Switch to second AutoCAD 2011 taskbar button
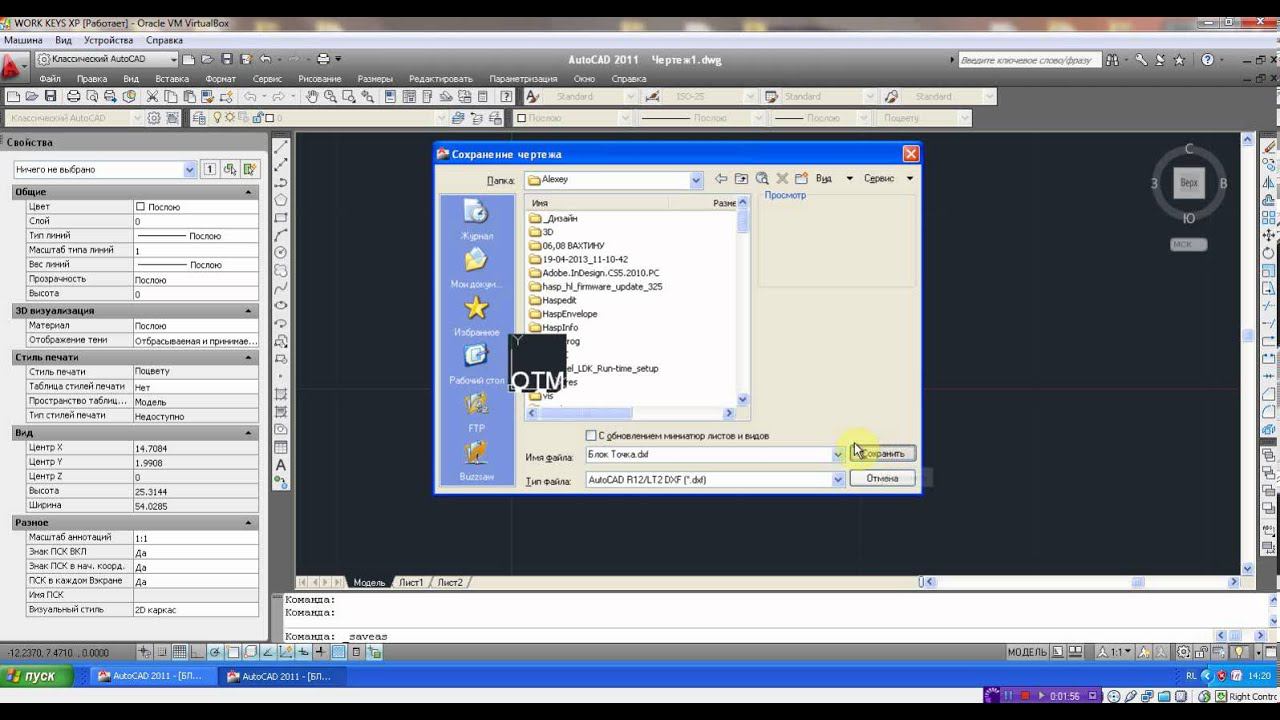 pyautogui.click(x=280, y=676)
